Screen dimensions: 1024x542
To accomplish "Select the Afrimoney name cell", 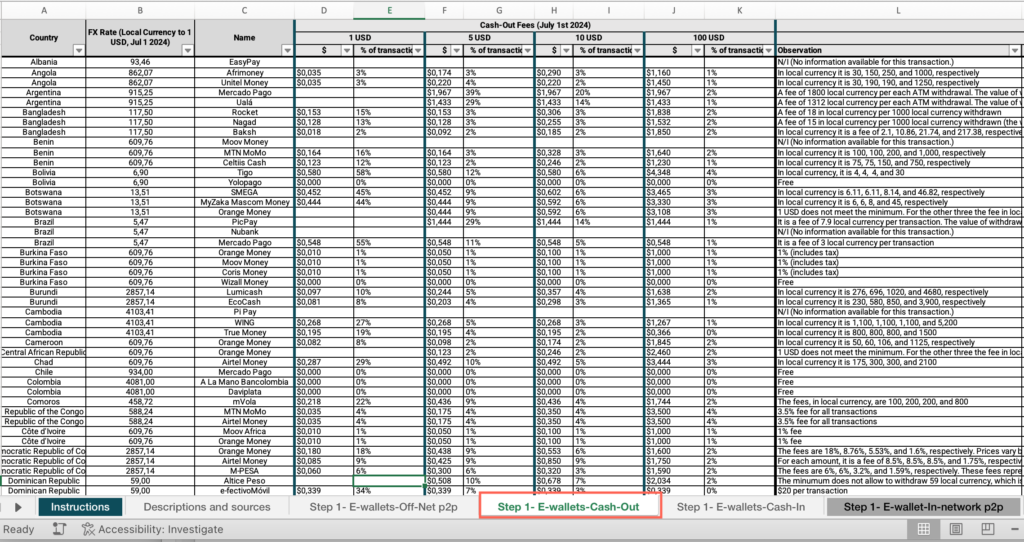I will pyautogui.click(x=244, y=72).
